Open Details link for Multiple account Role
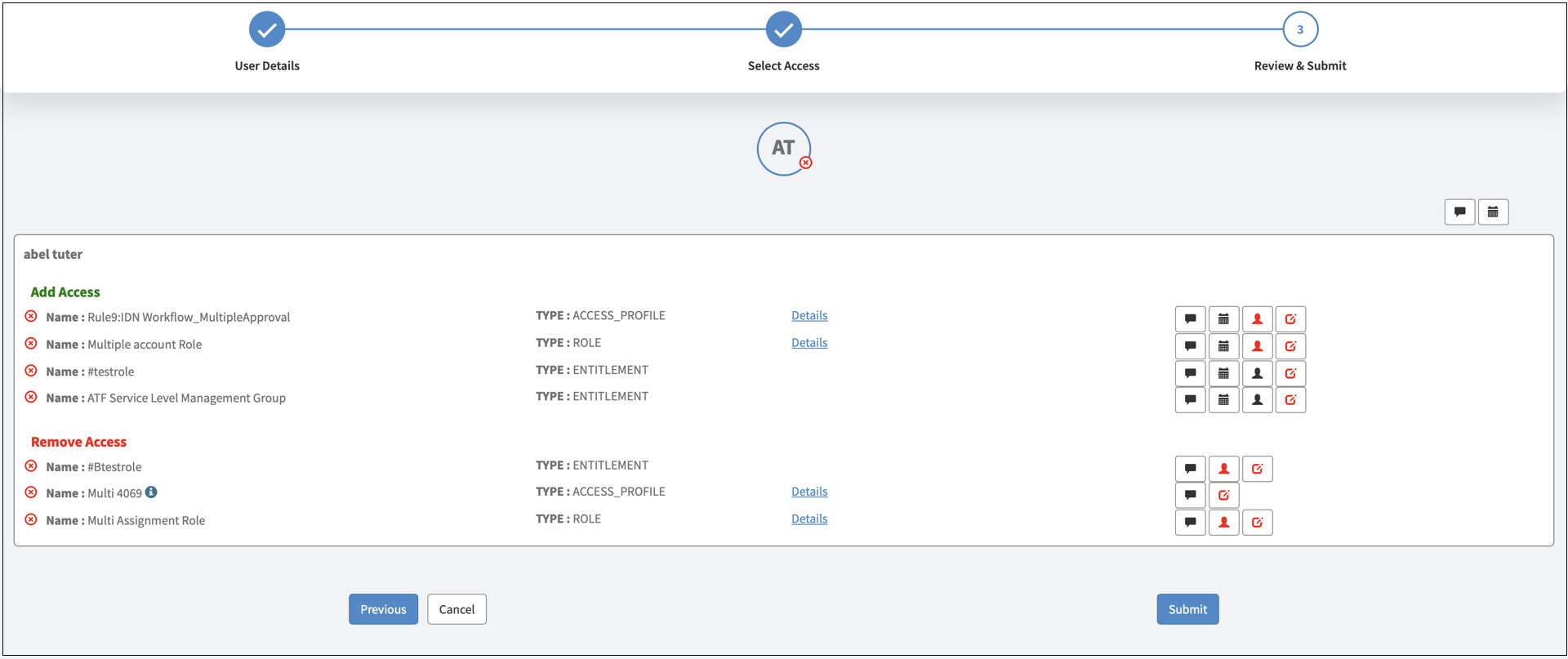1568x659 pixels. [809, 343]
